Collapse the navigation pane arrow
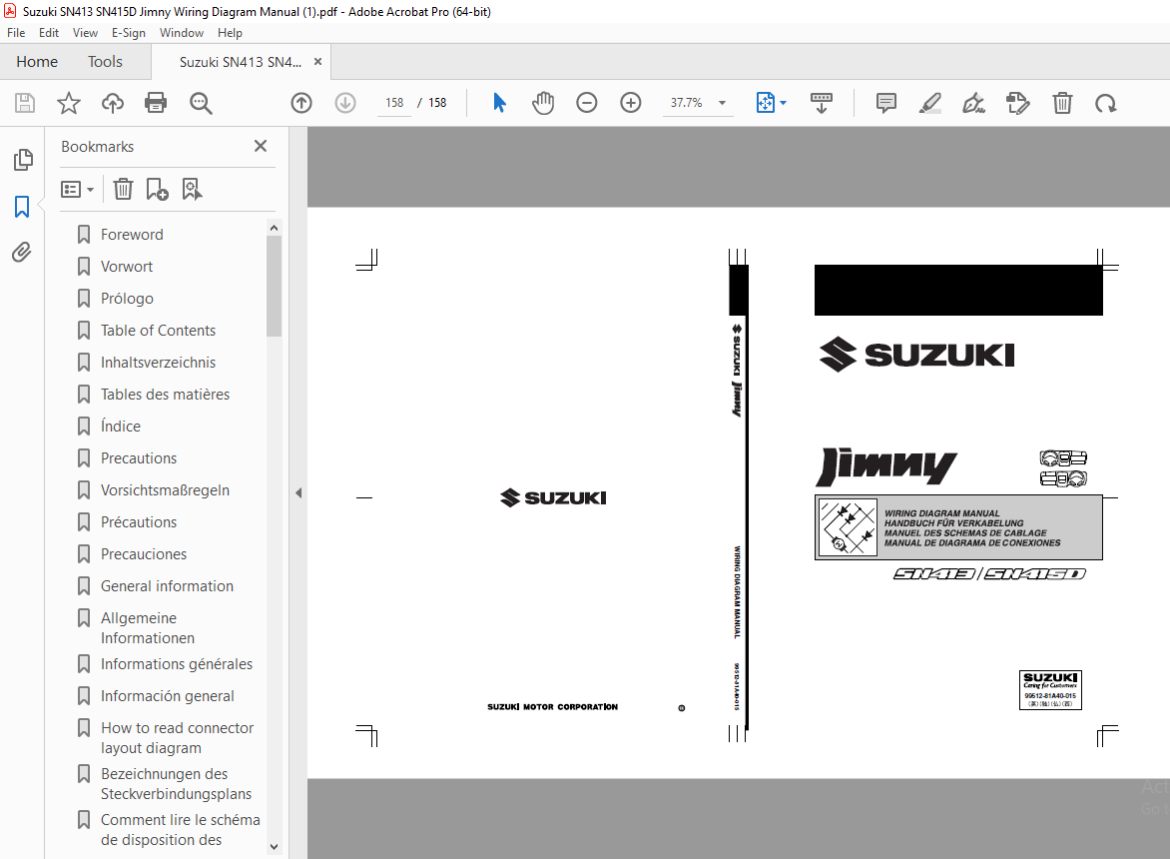The width and height of the screenshot is (1170, 859). [298, 493]
